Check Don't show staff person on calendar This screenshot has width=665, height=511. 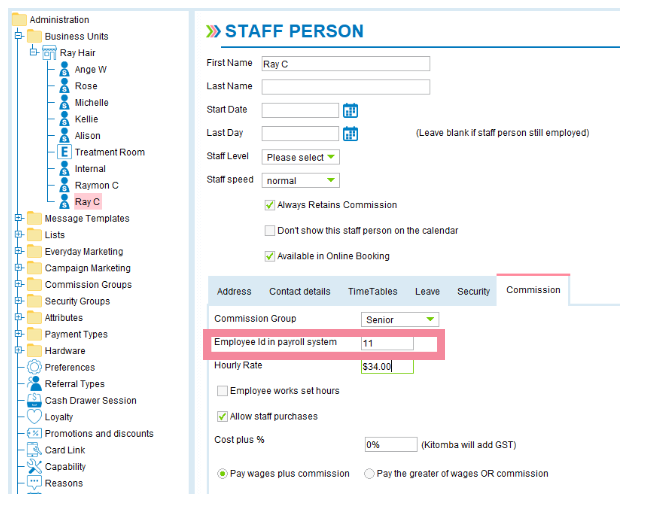coord(270,231)
